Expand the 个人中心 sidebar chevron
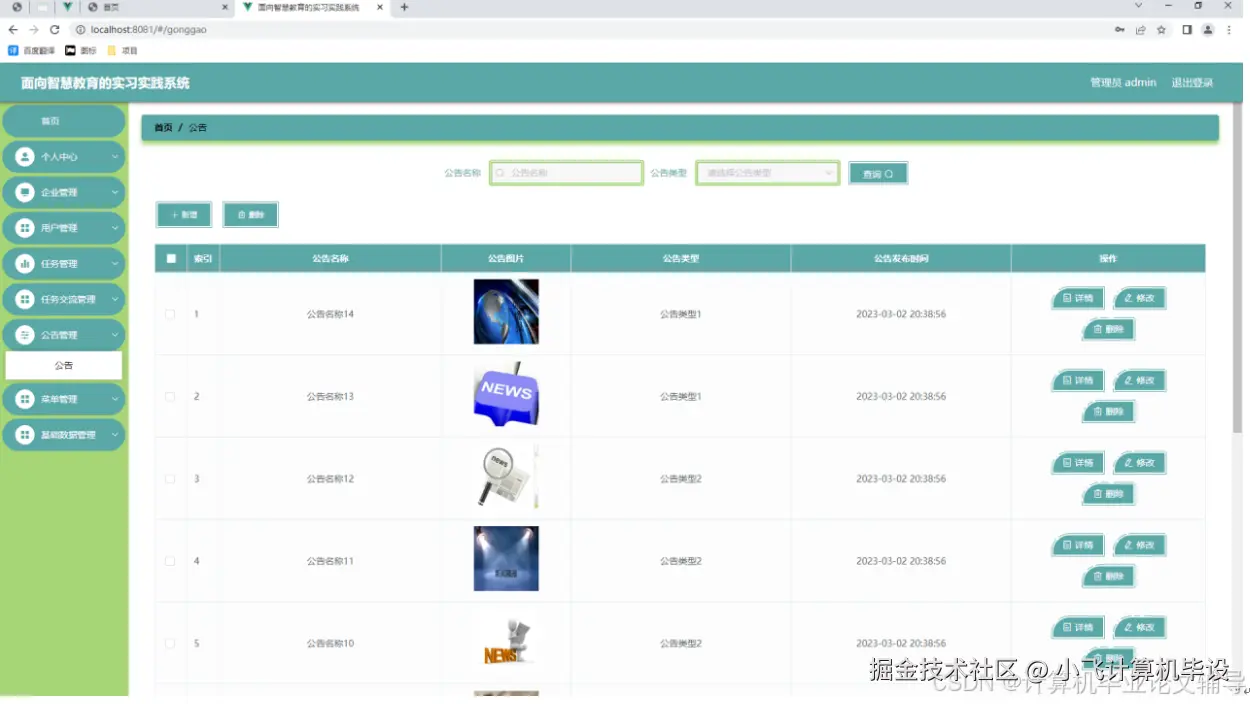 click(x=114, y=157)
